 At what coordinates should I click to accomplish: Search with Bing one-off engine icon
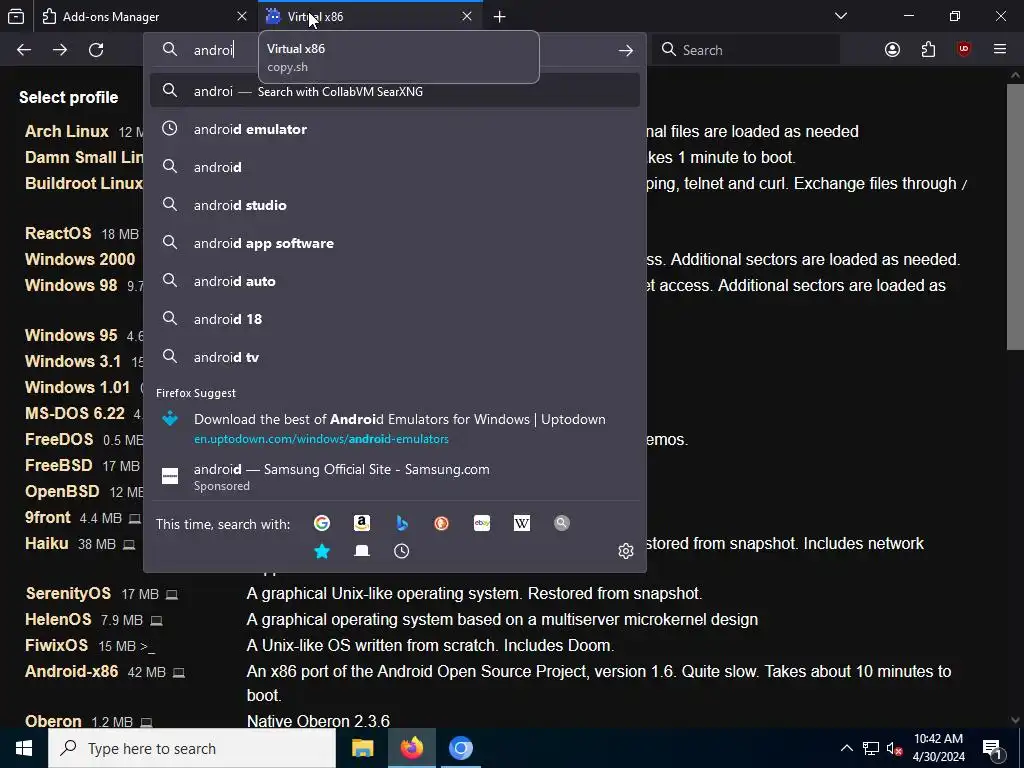[402, 523]
